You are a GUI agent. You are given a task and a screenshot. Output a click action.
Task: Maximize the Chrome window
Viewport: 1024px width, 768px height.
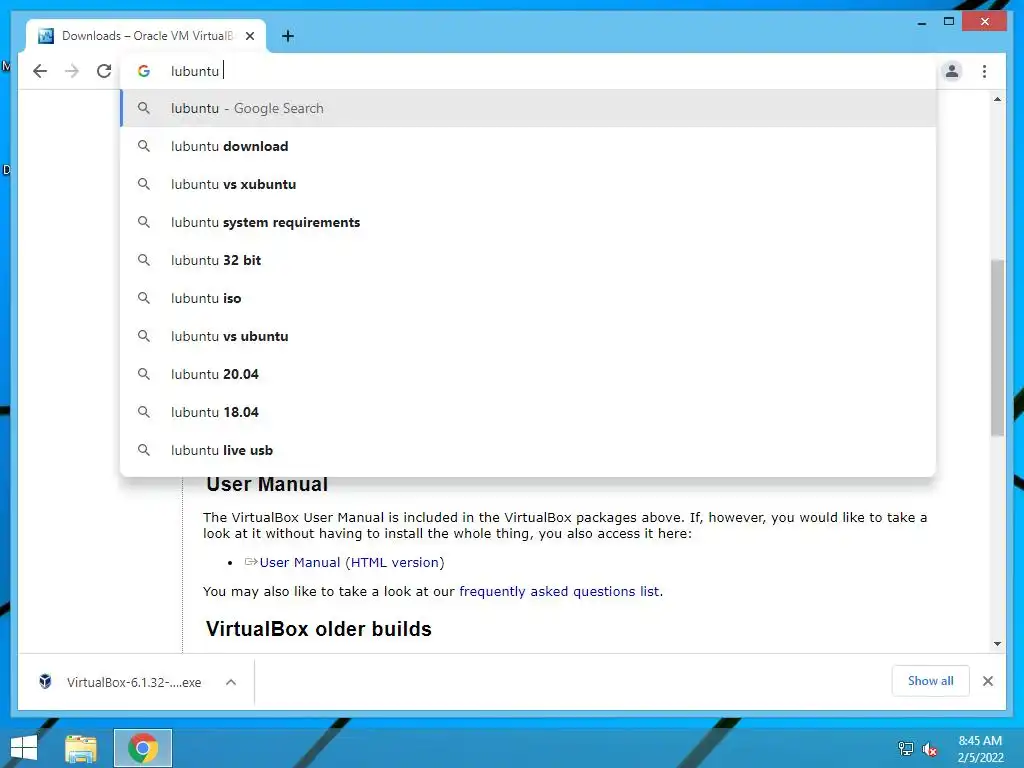click(949, 22)
